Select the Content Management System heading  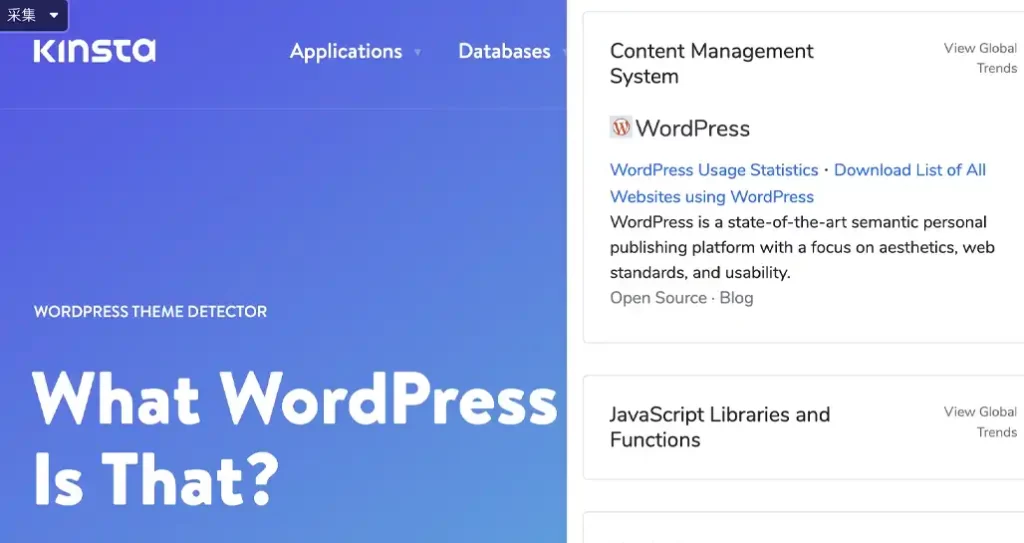711,63
